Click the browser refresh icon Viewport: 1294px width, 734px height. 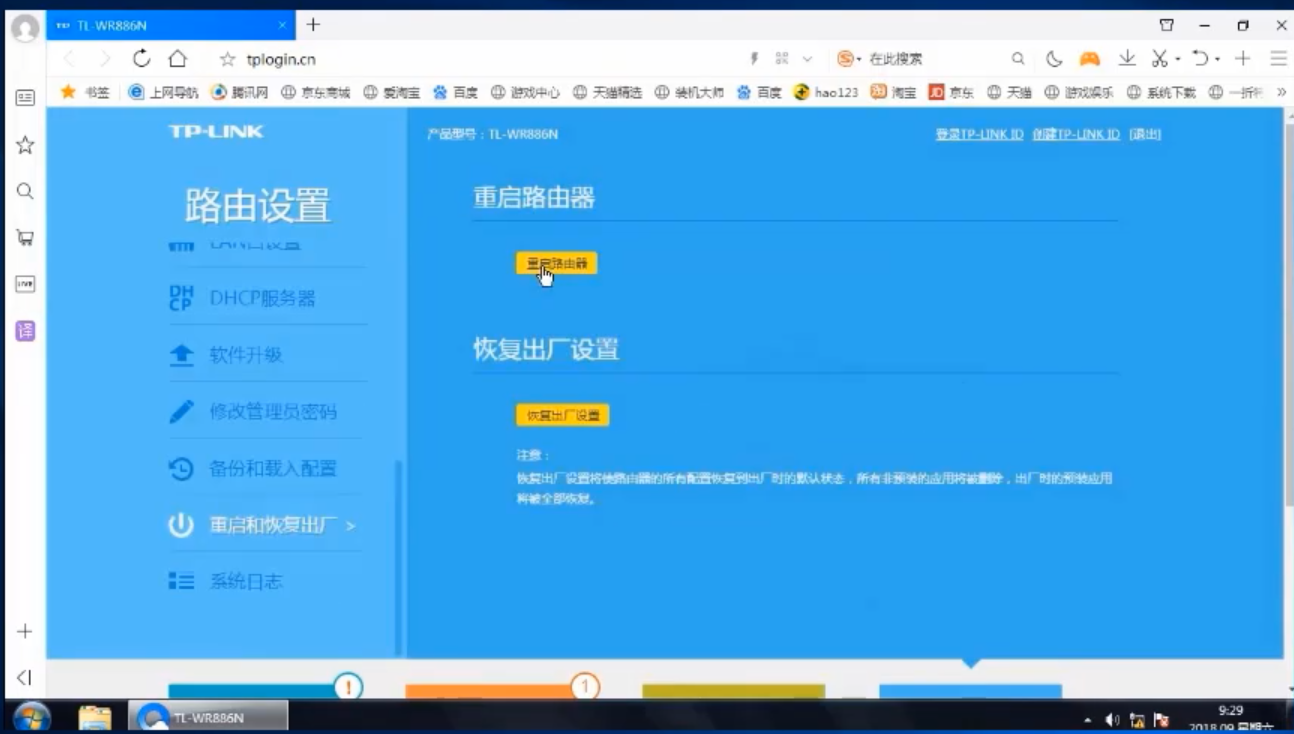tap(141, 59)
